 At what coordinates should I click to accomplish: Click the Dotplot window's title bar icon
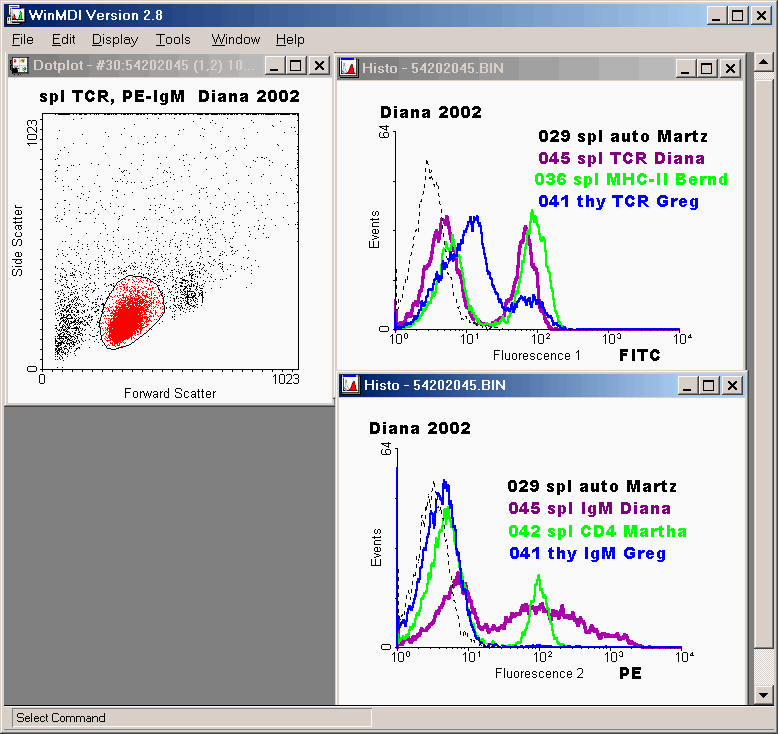(19, 66)
